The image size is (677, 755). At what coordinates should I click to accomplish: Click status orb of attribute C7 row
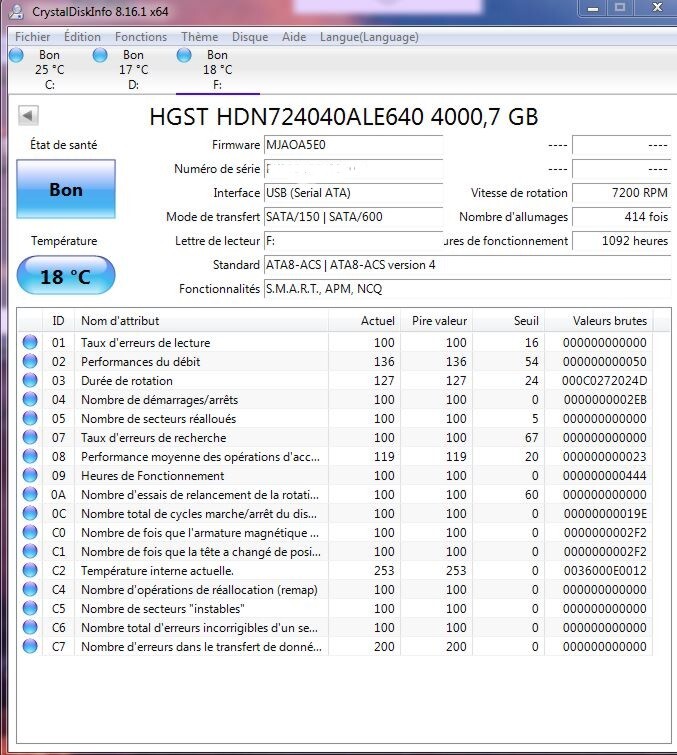pyautogui.click(x=30, y=646)
